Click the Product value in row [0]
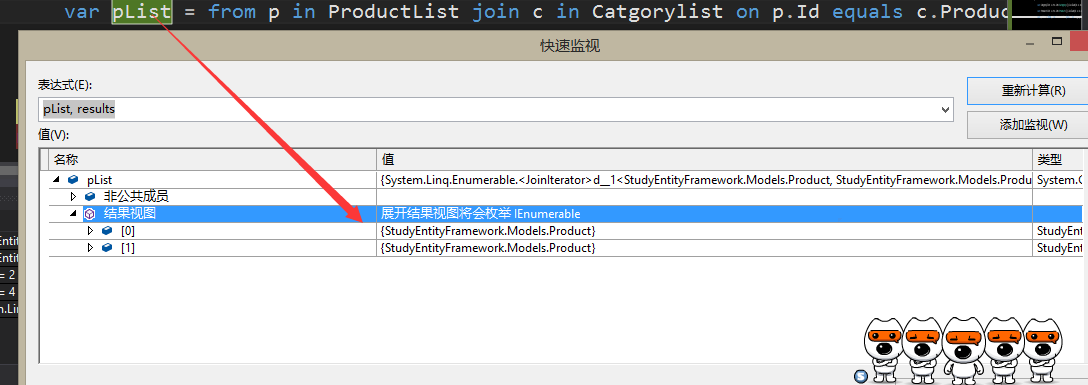The image size is (1088, 385). pyautogui.click(x=488, y=231)
